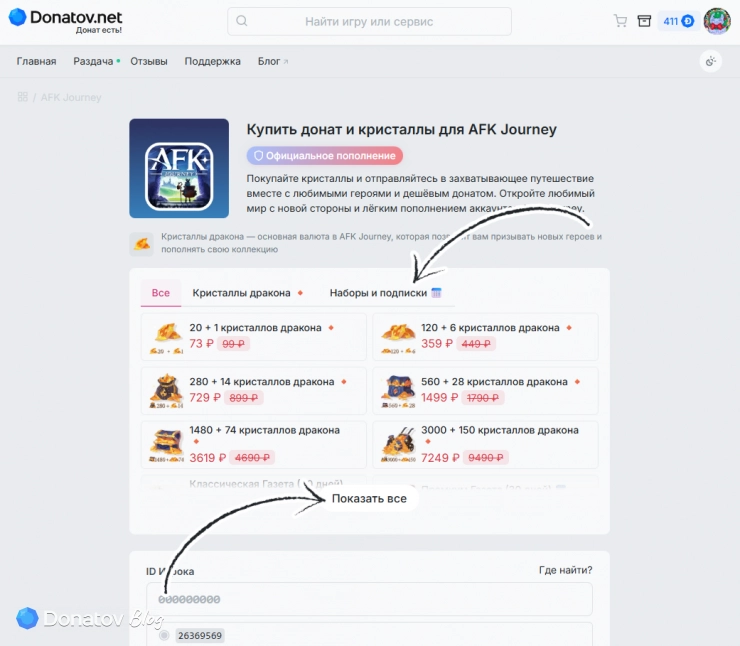This screenshot has height=646, width=740.
Task: Open the orders archive box icon
Action: [x=644, y=21]
